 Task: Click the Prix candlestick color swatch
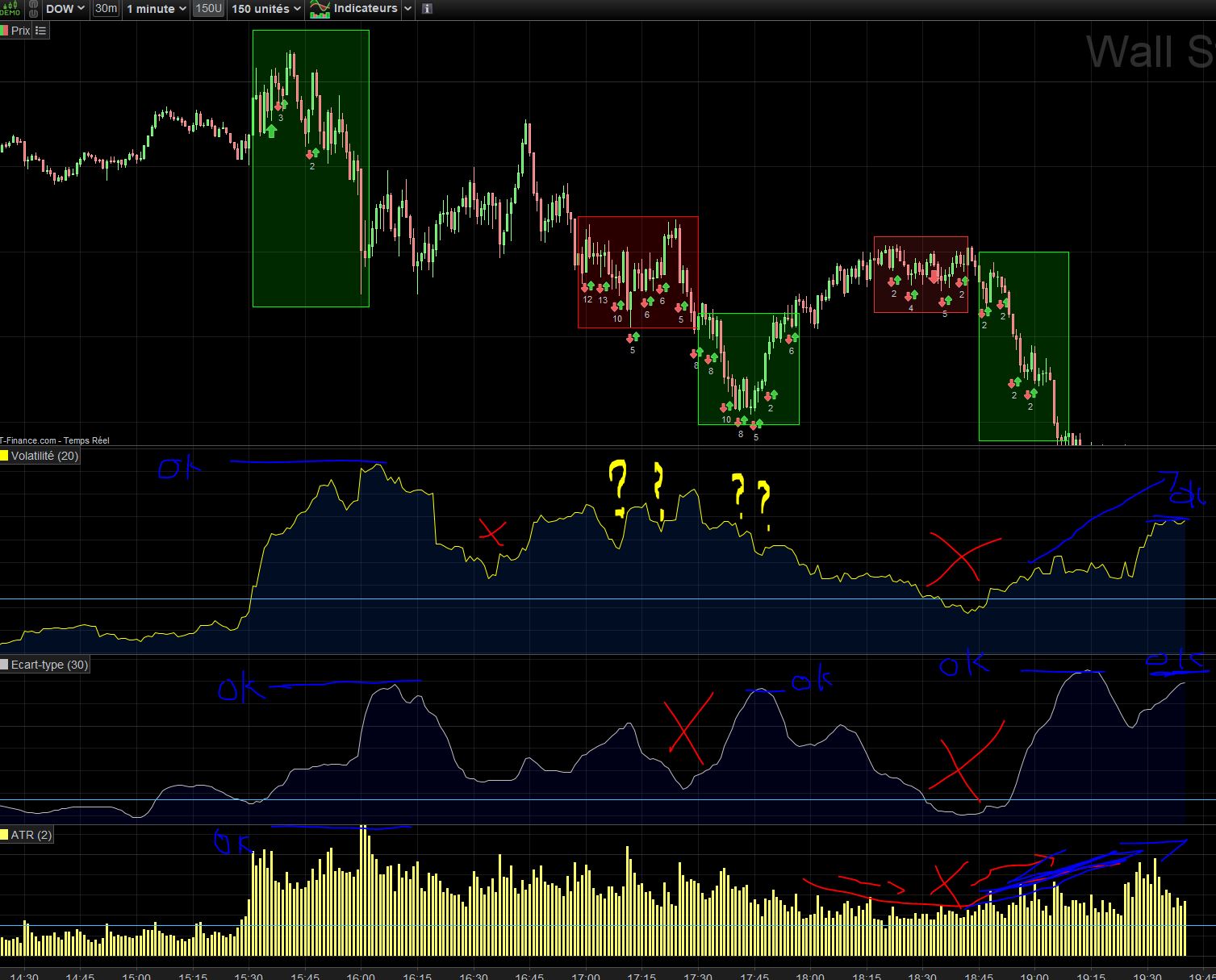pos(4,31)
